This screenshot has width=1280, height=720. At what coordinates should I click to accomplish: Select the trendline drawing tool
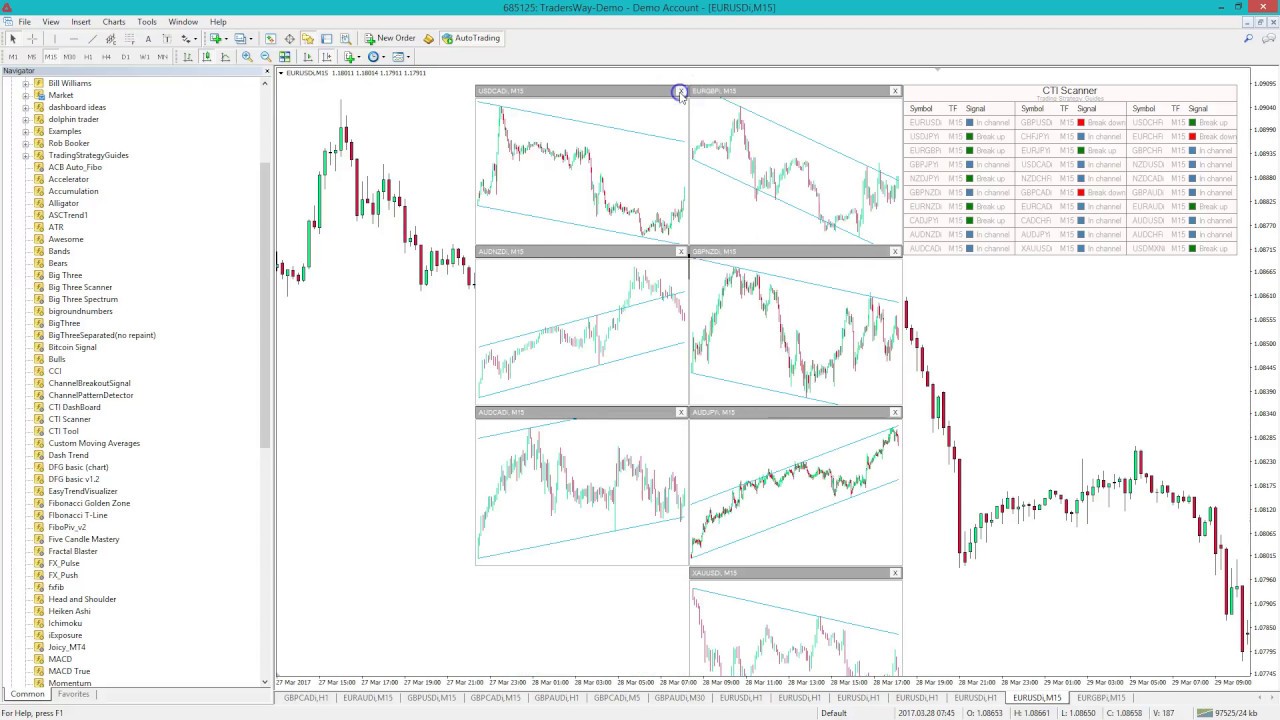(93, 38)
